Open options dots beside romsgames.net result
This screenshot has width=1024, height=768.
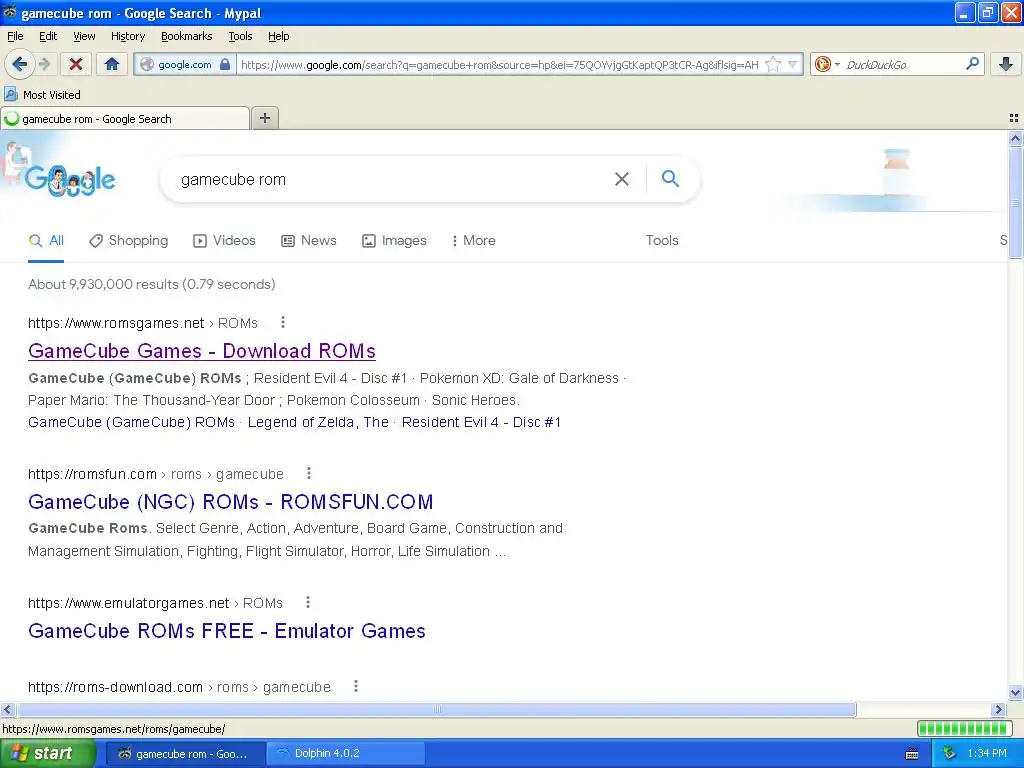click(283, 322)
